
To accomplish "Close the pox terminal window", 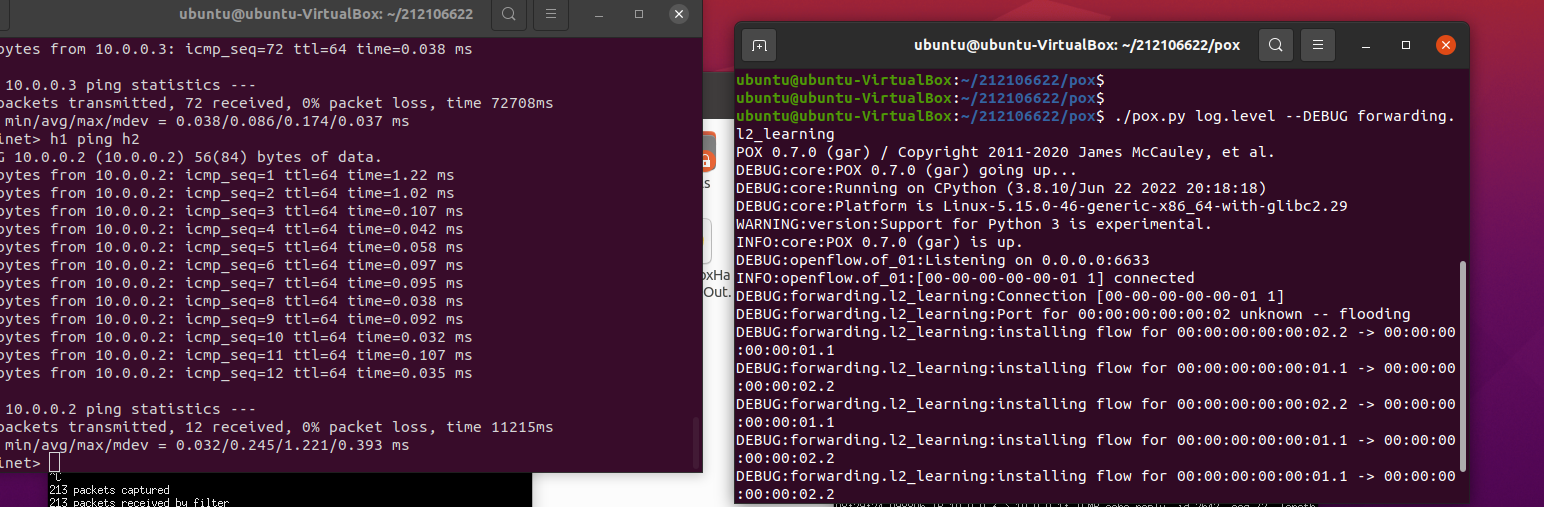I will click(1445, 45).
